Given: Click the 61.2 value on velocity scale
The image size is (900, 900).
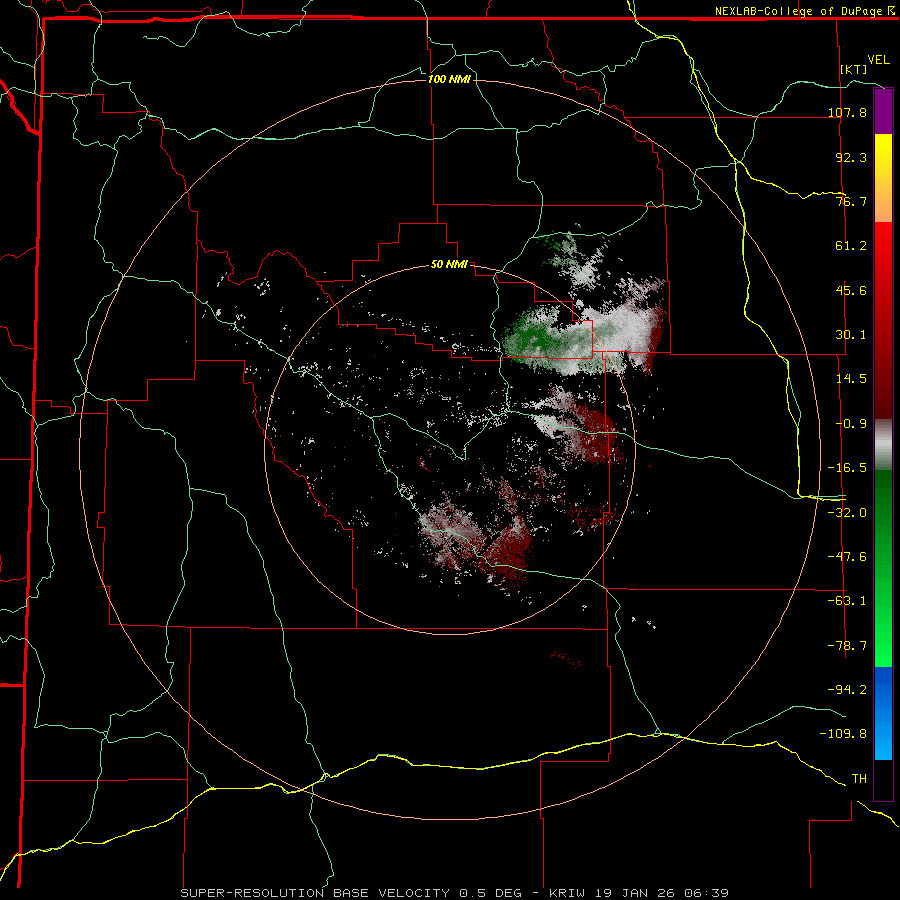Looking at the screenshot, I should pyautogui.click(x=851, y=246).
